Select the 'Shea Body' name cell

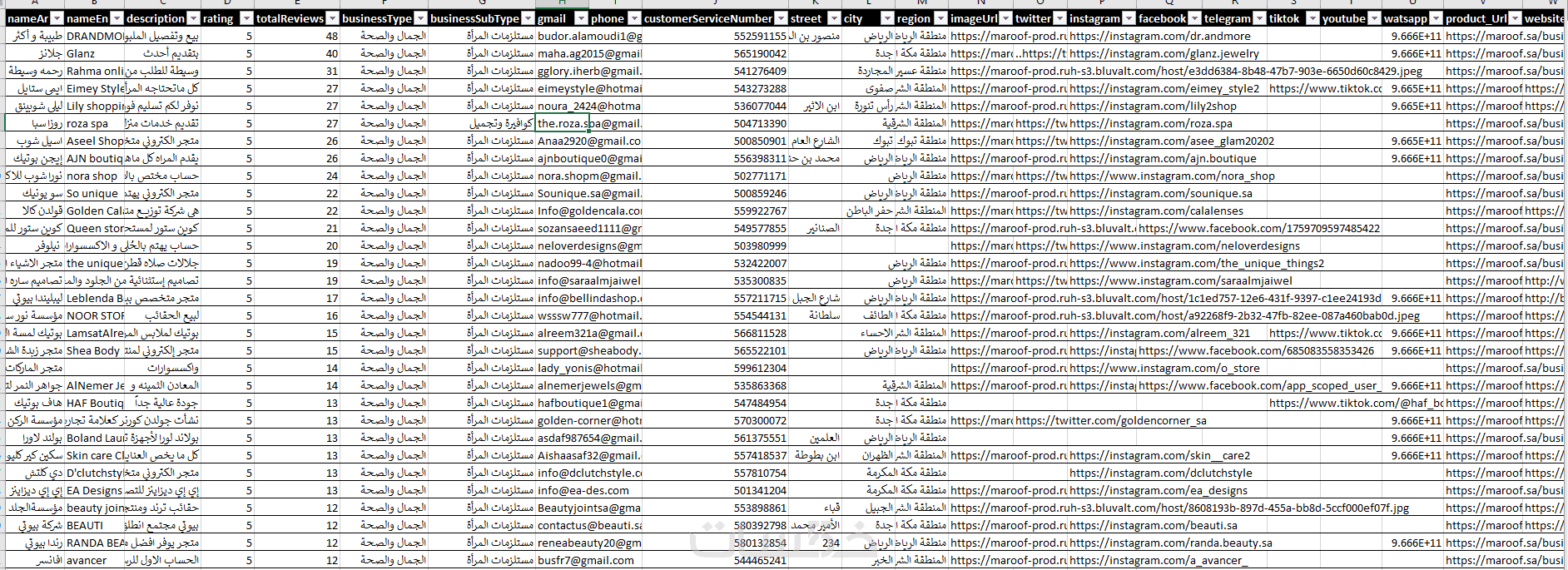click(94, 350)
